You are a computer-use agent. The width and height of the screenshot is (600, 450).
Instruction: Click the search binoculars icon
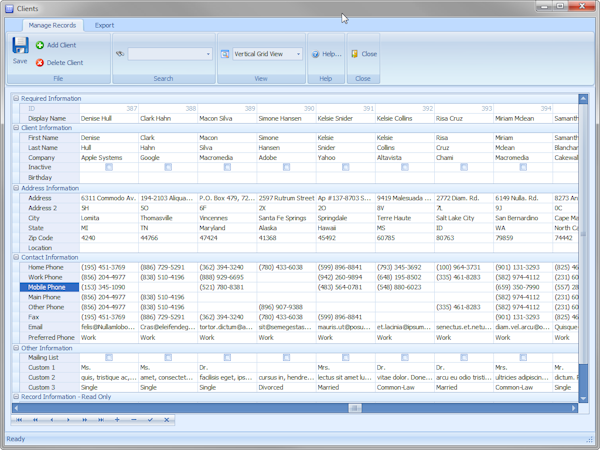coord(120,54)
